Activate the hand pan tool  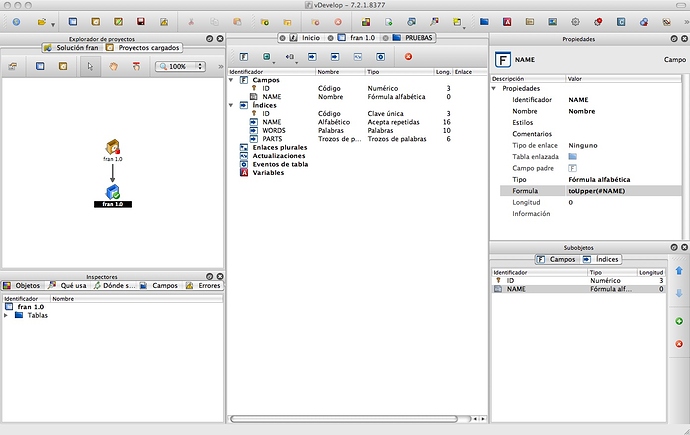114,66
